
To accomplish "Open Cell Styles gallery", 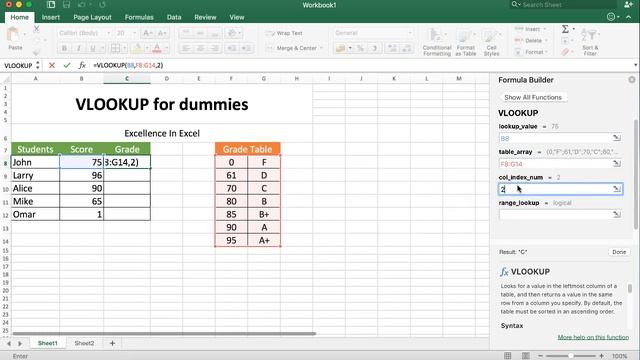I will coord(491,42).
